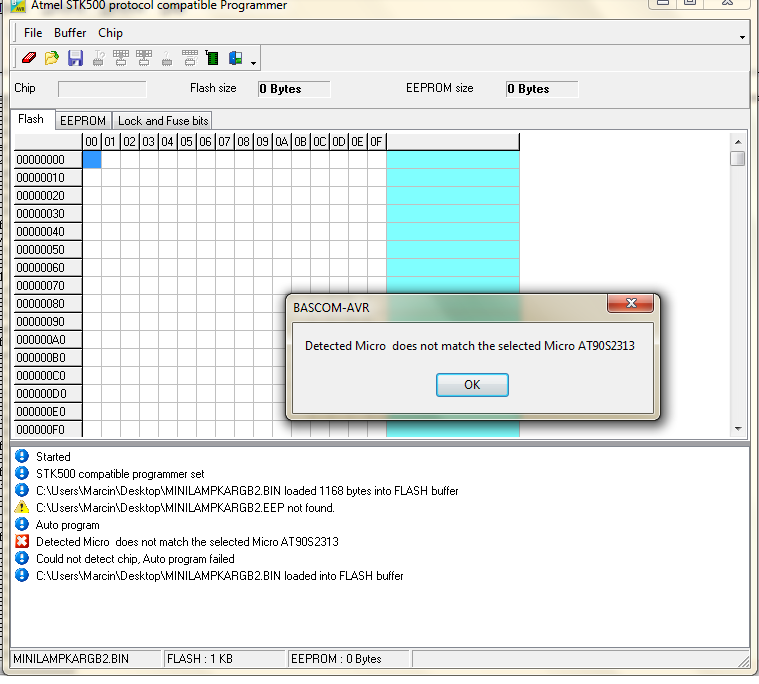Viewport: 759px width, 684px height.
Task: Select address row 00000040
Action: point(48,232)
